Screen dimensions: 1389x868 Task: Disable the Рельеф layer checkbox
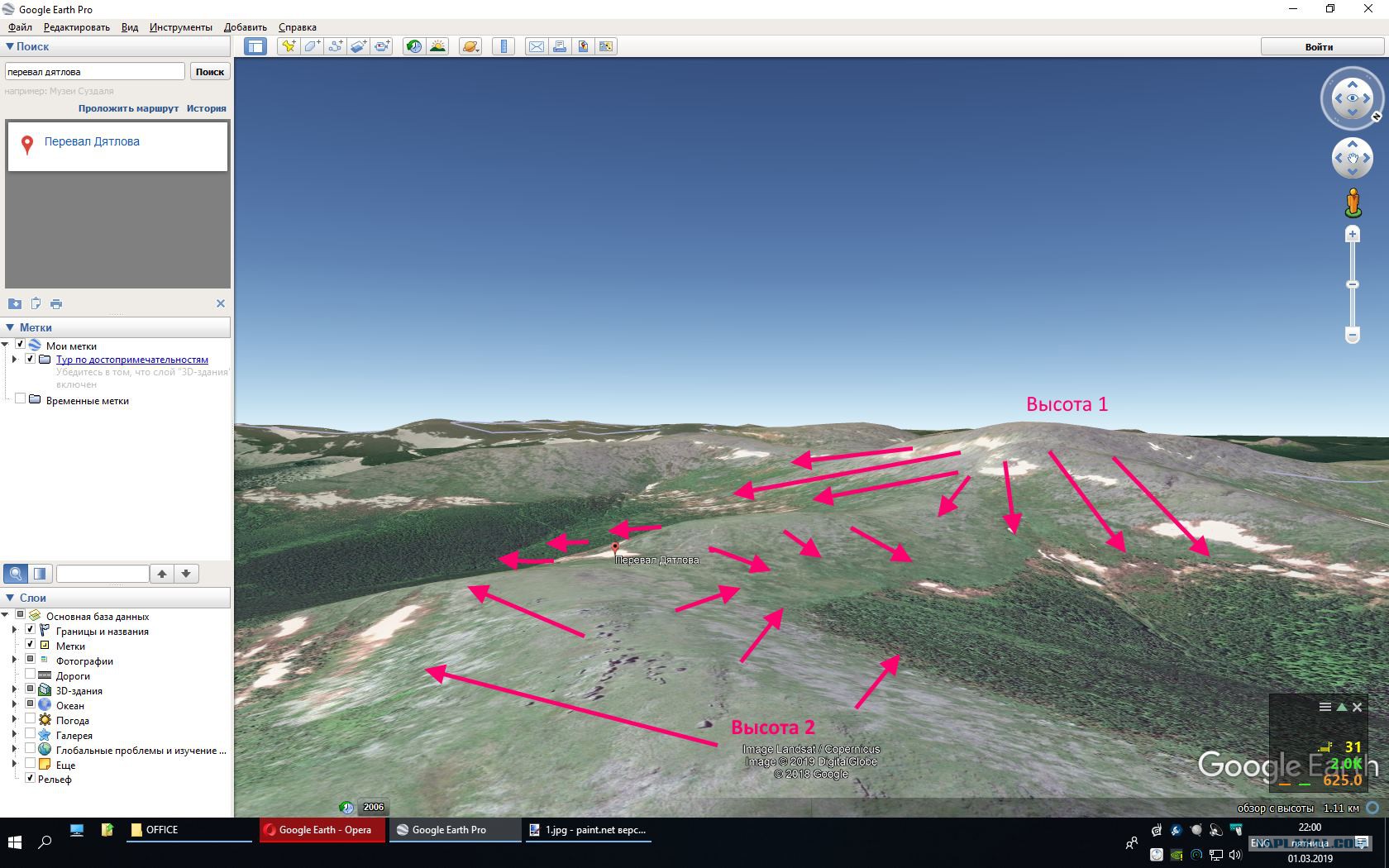pos(31,778)
